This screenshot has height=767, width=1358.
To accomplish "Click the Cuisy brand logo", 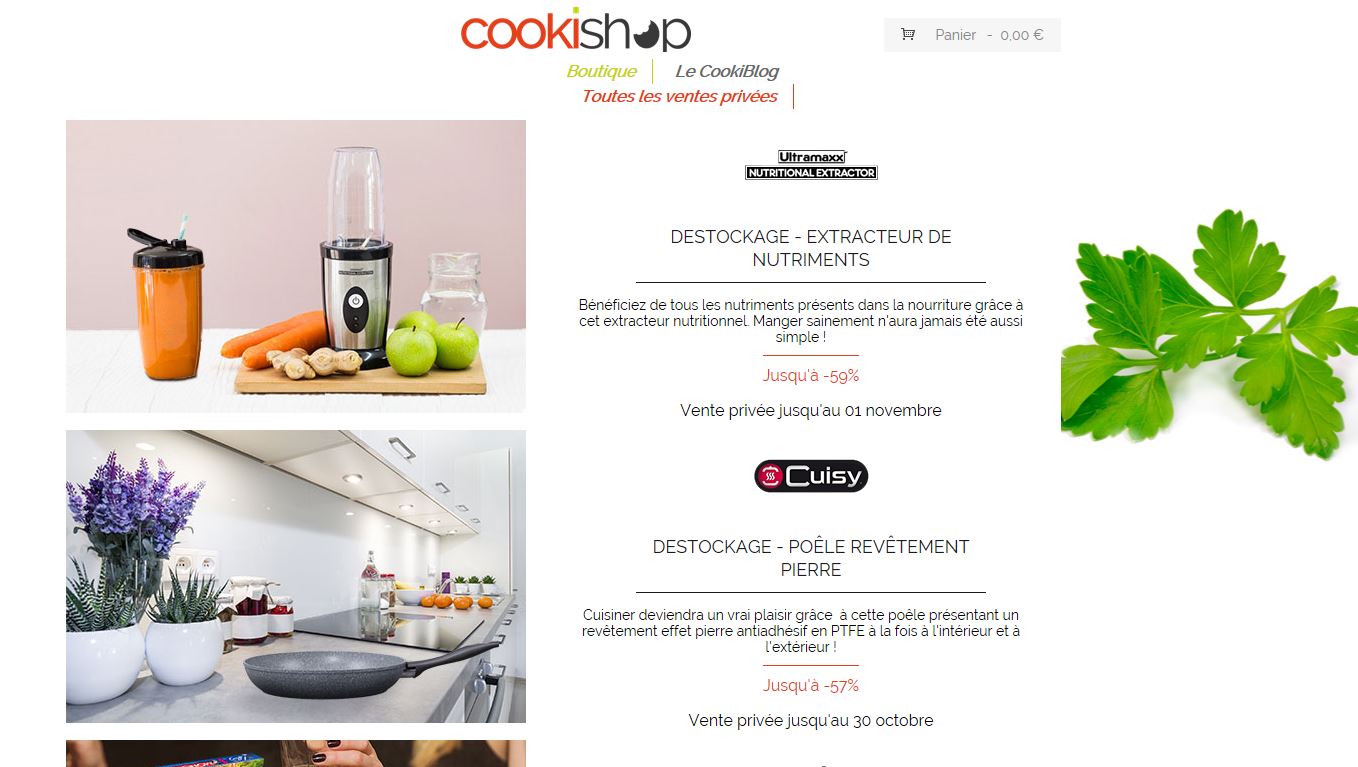I will click(811, 476).
